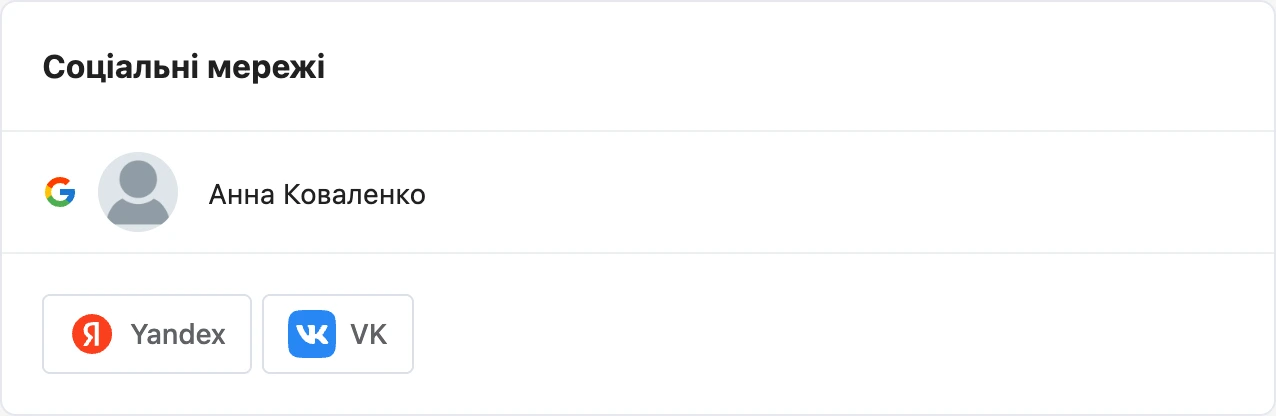Viewport: 1276px width, 416px height.
Task: Click the Google logo icon
Action: tap(60, 192)
